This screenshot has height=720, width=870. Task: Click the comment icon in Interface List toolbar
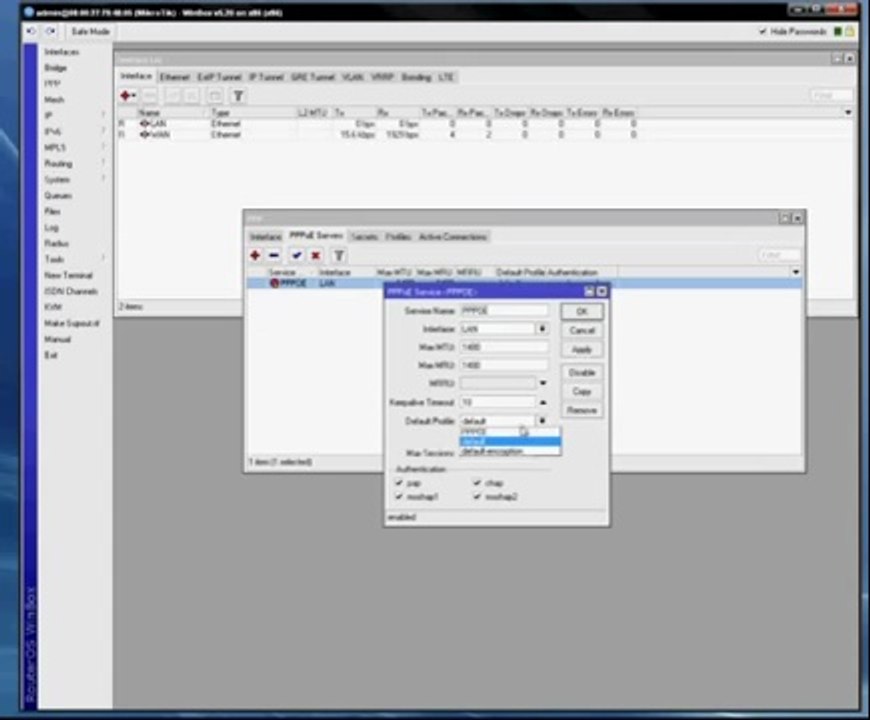pyautogui.click(x=214, y=96)
